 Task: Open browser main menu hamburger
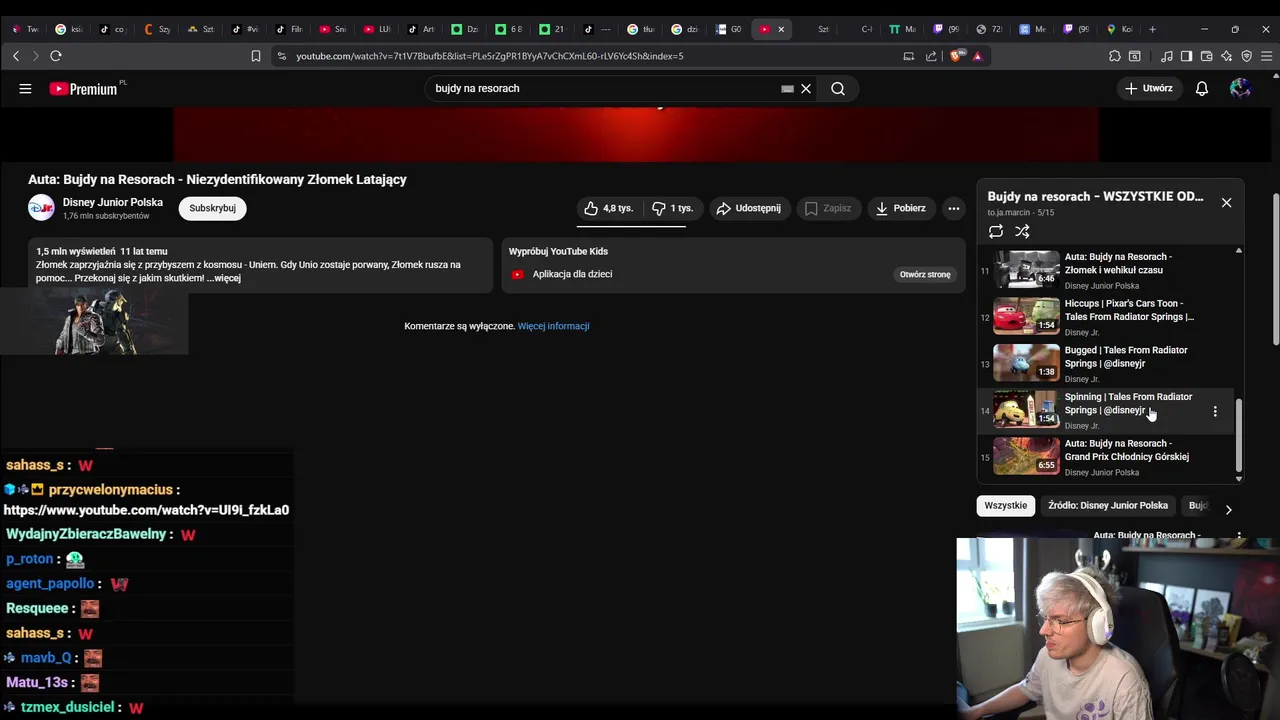tap(1267, 56)
